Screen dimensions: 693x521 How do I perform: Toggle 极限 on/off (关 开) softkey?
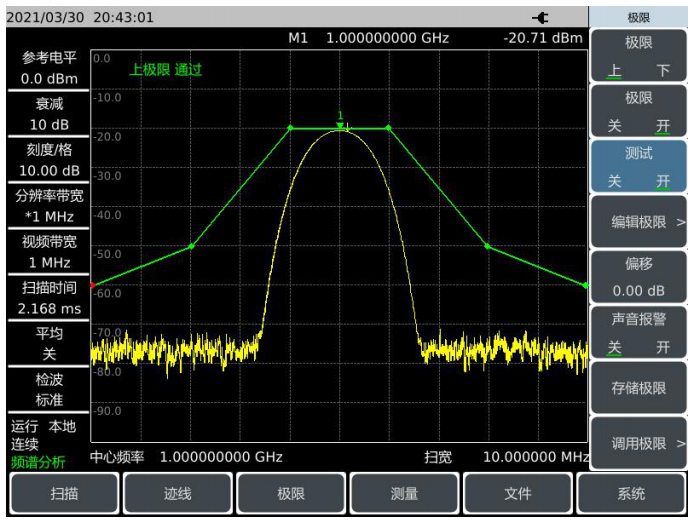pyautogui.click(x=638, y=111)
